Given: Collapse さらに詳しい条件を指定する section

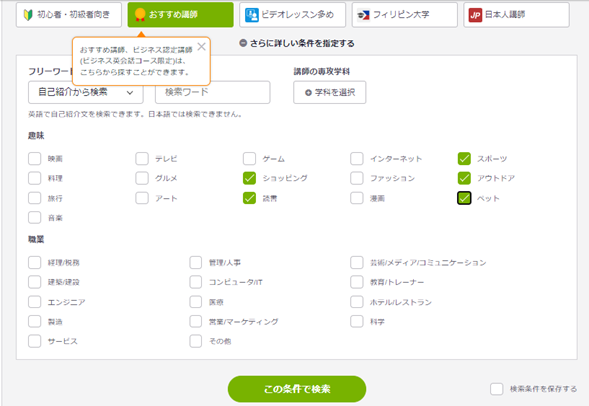Looking at the screenshot, I should (297, 43).
